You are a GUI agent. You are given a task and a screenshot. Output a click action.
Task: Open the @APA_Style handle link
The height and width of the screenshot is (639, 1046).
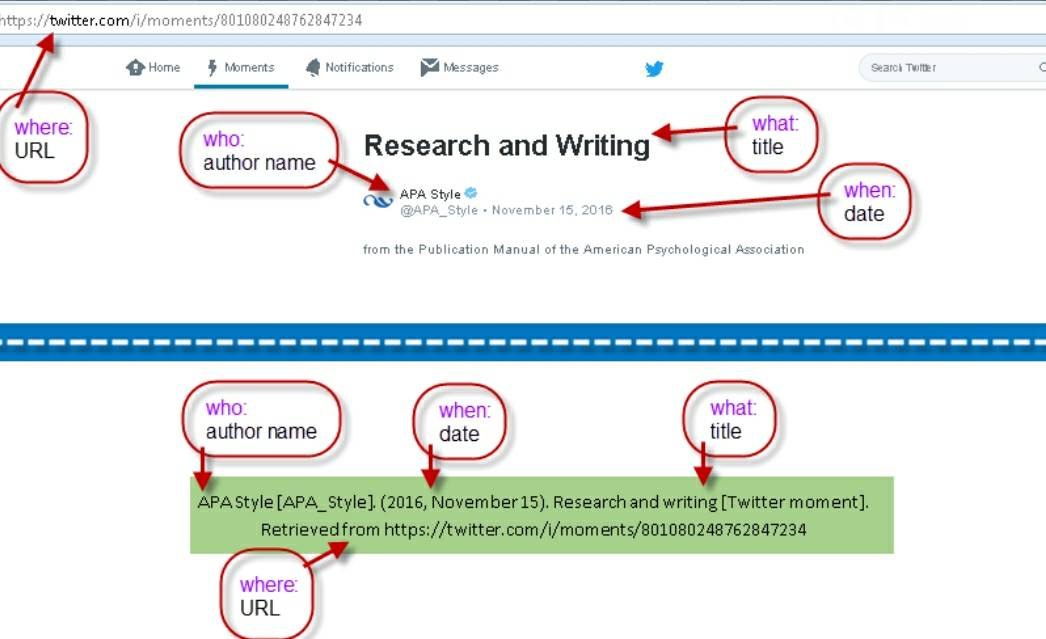pos(439,210)
